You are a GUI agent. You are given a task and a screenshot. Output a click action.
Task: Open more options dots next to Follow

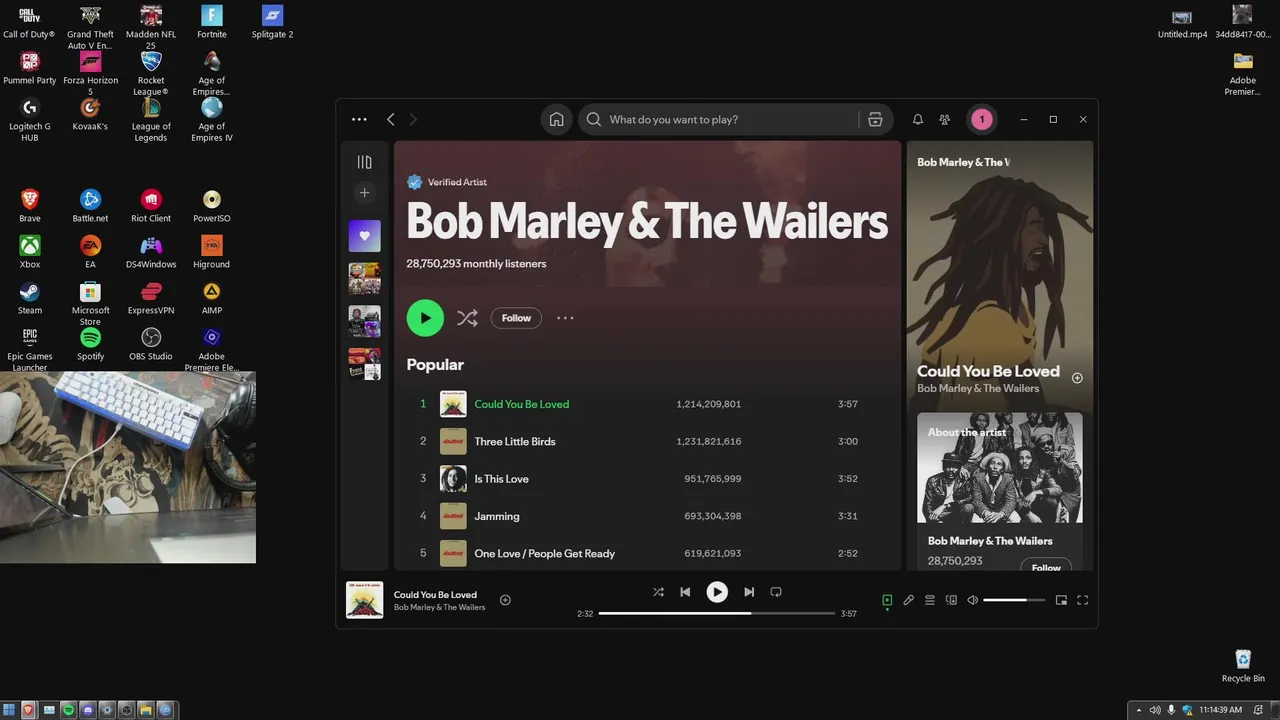565,318
